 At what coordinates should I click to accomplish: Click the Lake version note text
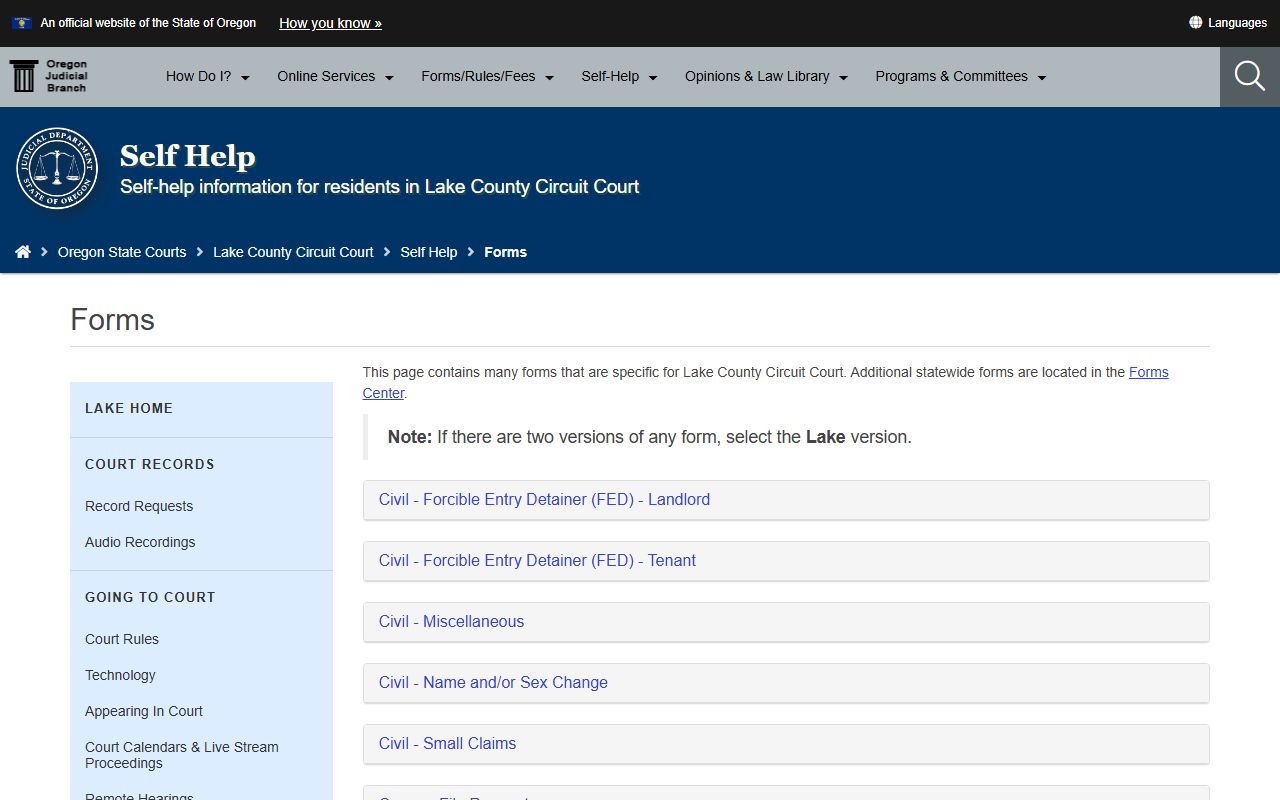pyautogui.click(x=650, y=437)
